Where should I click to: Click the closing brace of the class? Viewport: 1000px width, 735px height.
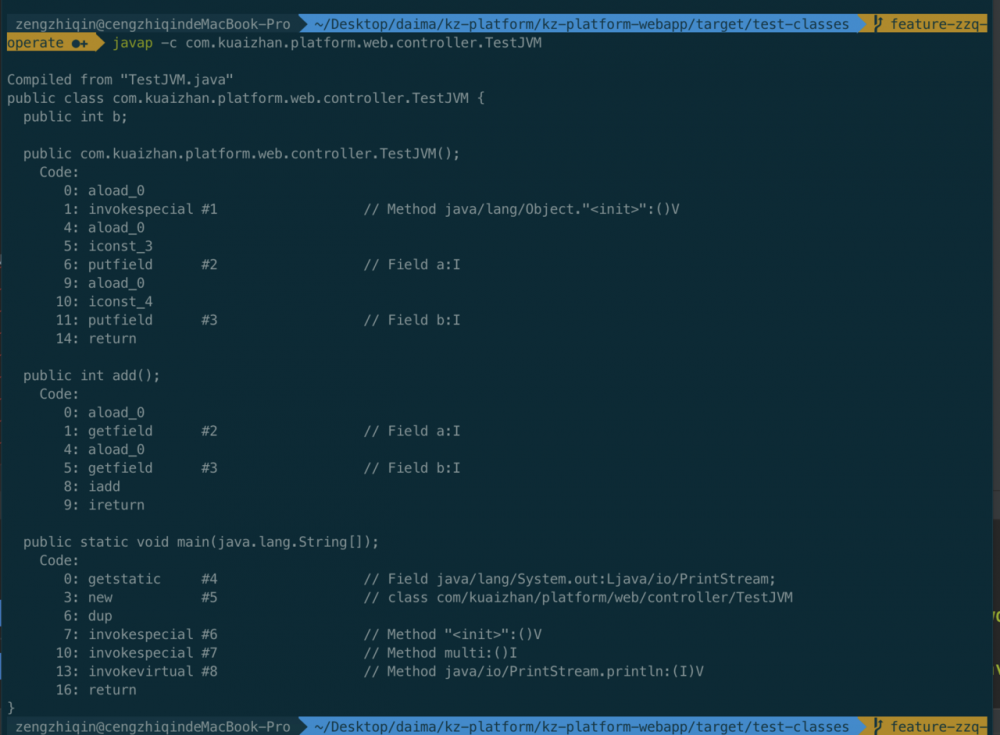click(x=11, y=708)
